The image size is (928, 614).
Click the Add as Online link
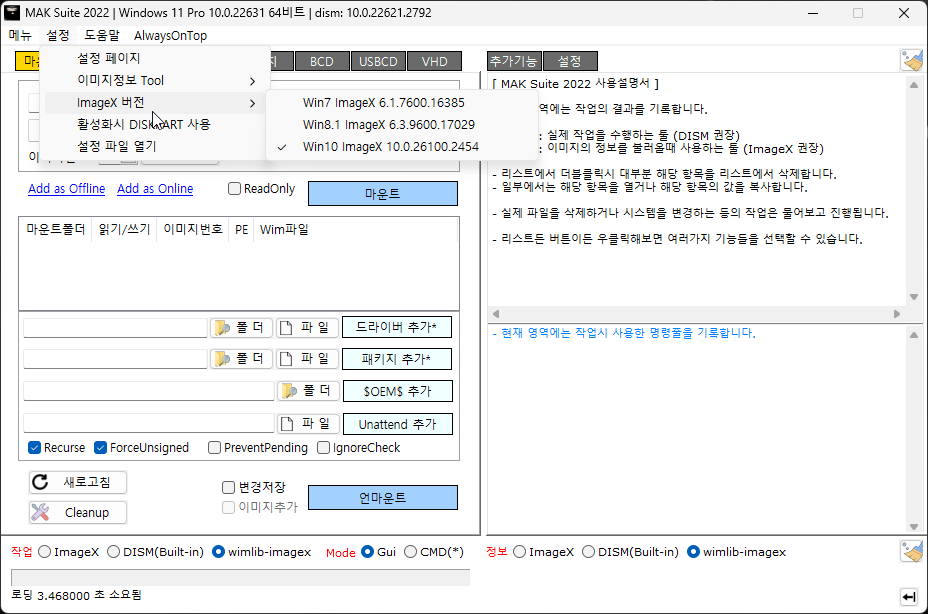pyautogui.click(x=155, y=189)
